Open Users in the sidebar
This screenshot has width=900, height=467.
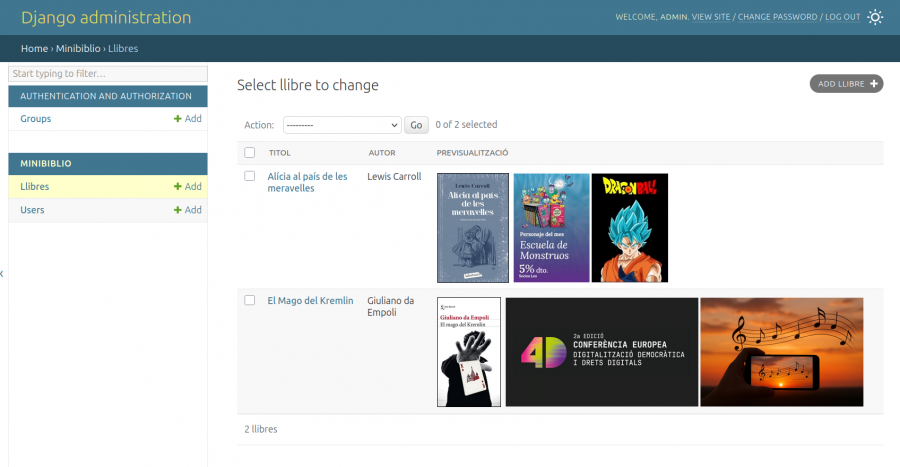pyautogui.click(x=32, y=210)
